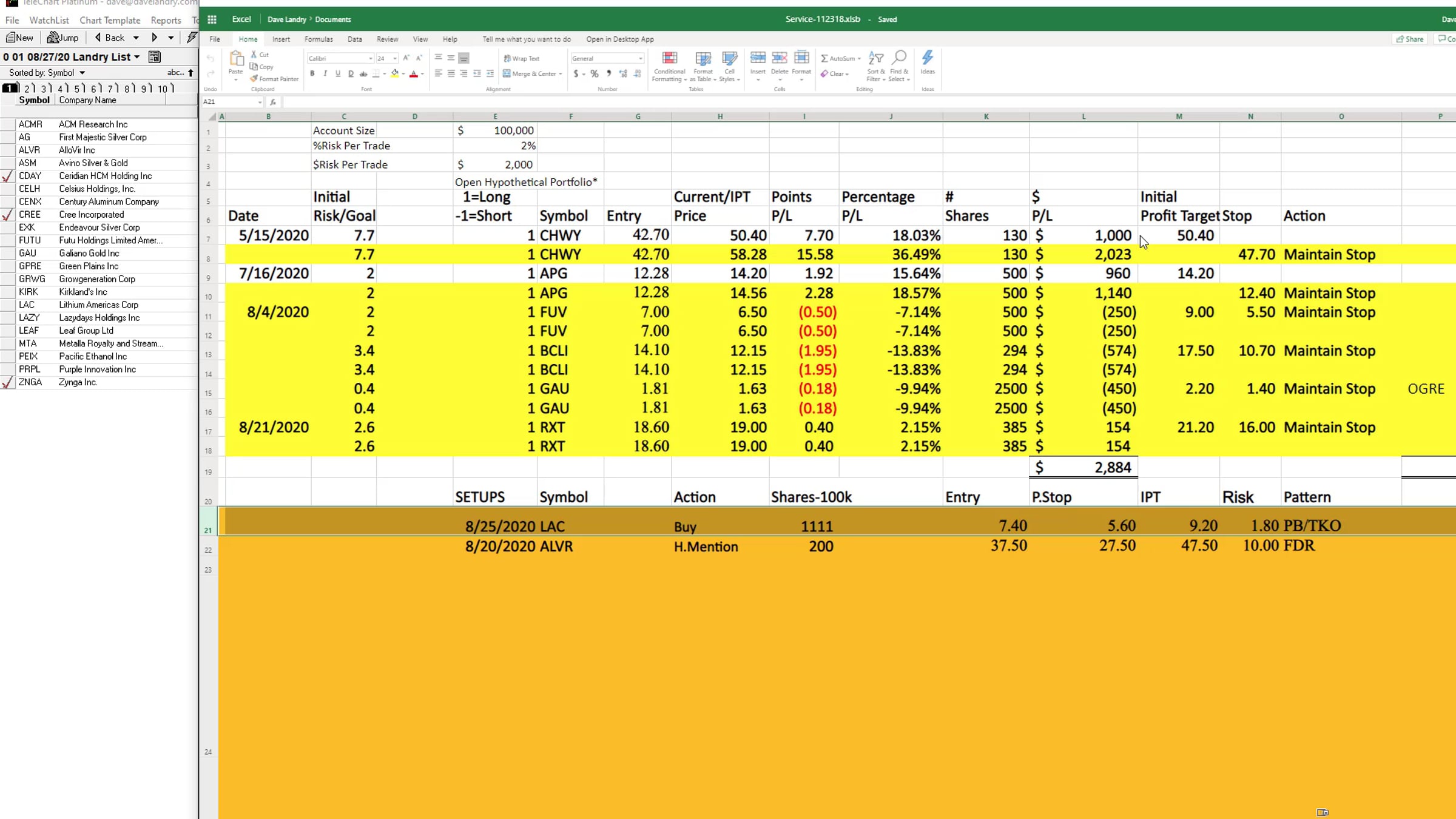Click the Share button in Excel

[x=1410, y=39]
